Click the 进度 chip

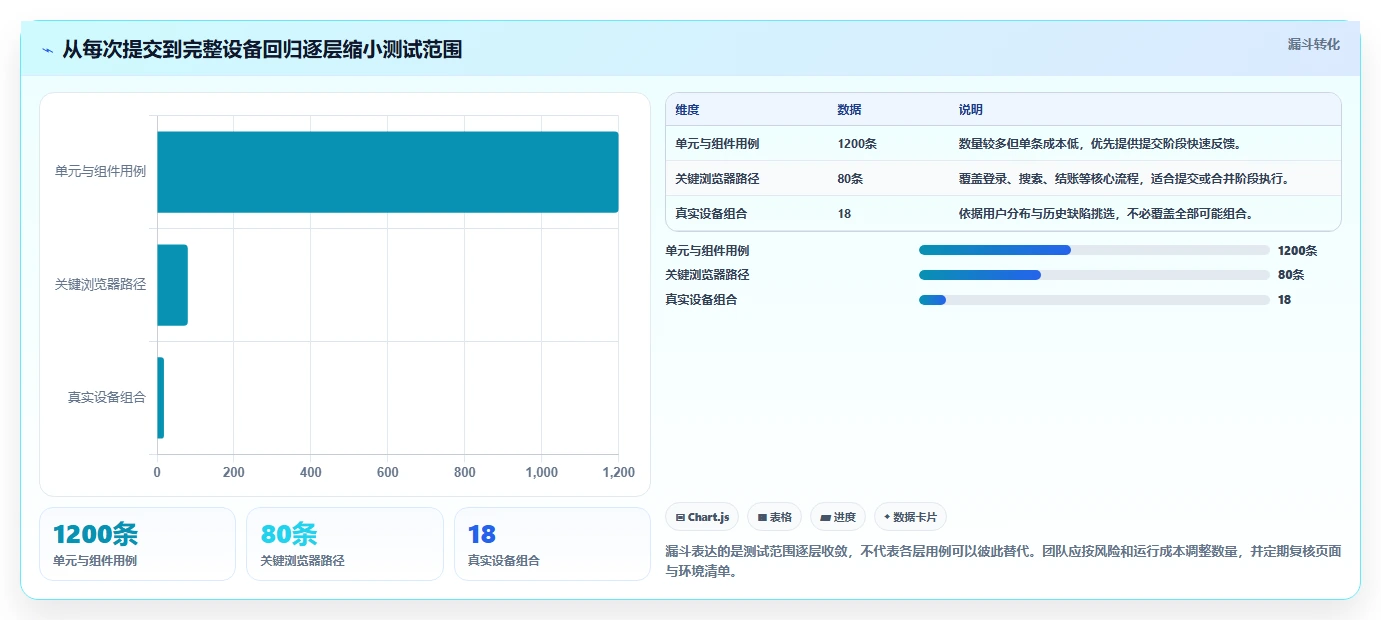pos(838,517)
